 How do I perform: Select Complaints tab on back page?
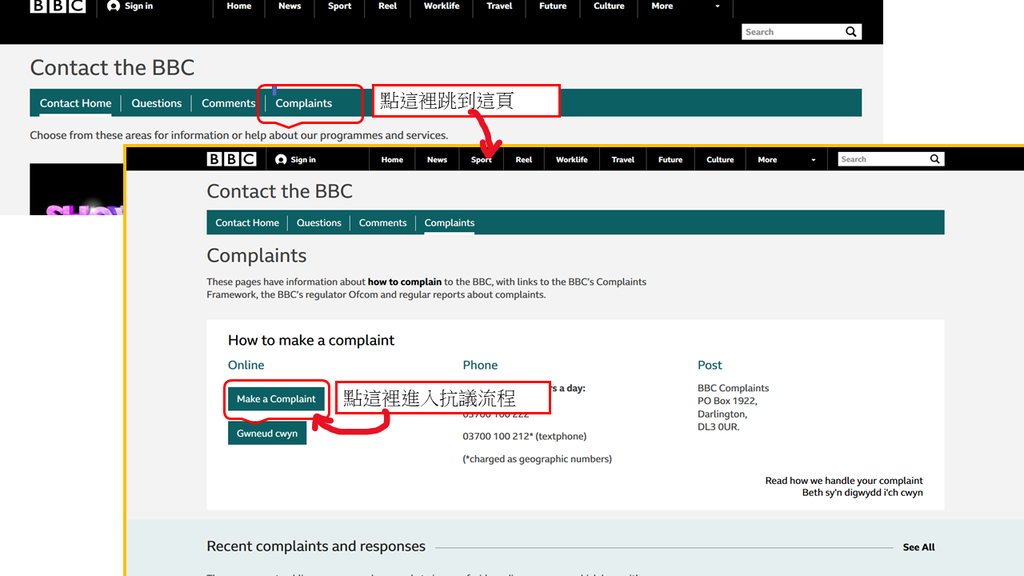click(x=304, y=103)
